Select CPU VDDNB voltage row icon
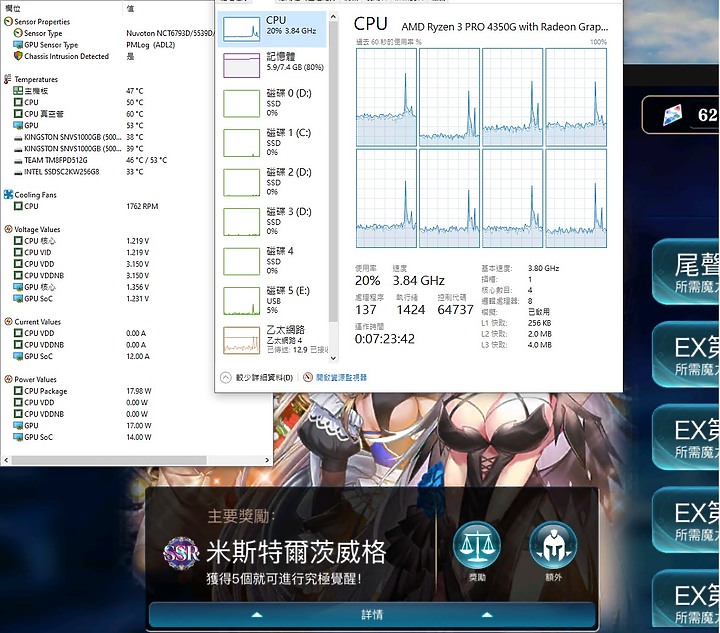 (x=18, y=275)
